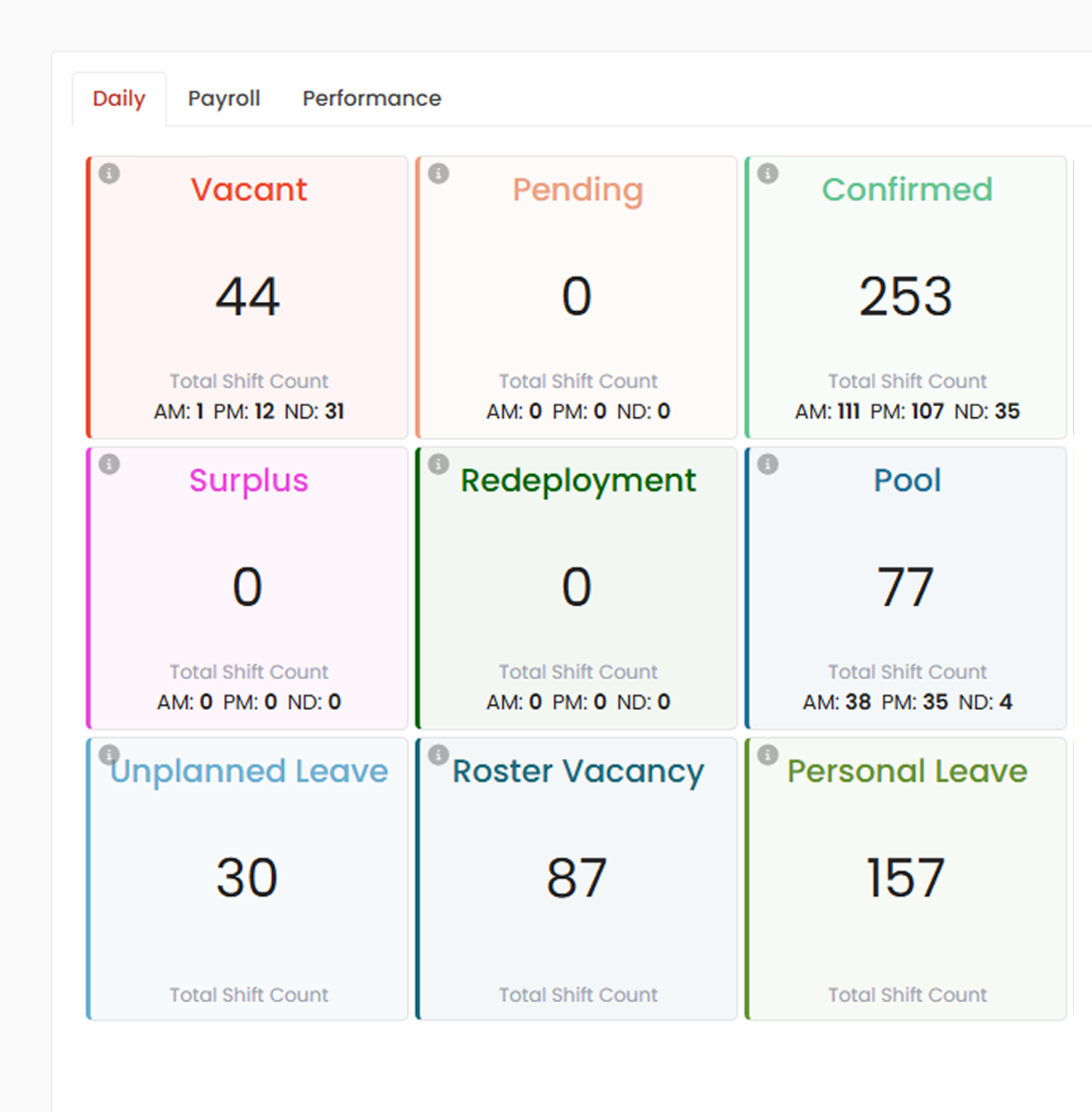Select the Personal Leave card title

click(x=908, y=770)
